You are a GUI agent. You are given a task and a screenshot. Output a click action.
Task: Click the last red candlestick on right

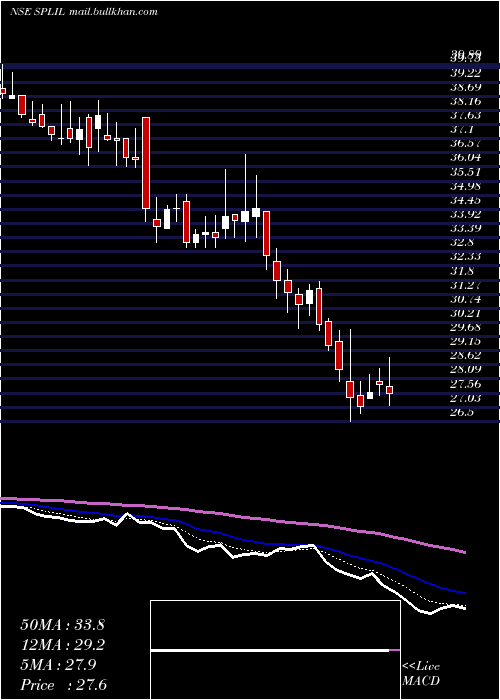click(x=389, y=390)
